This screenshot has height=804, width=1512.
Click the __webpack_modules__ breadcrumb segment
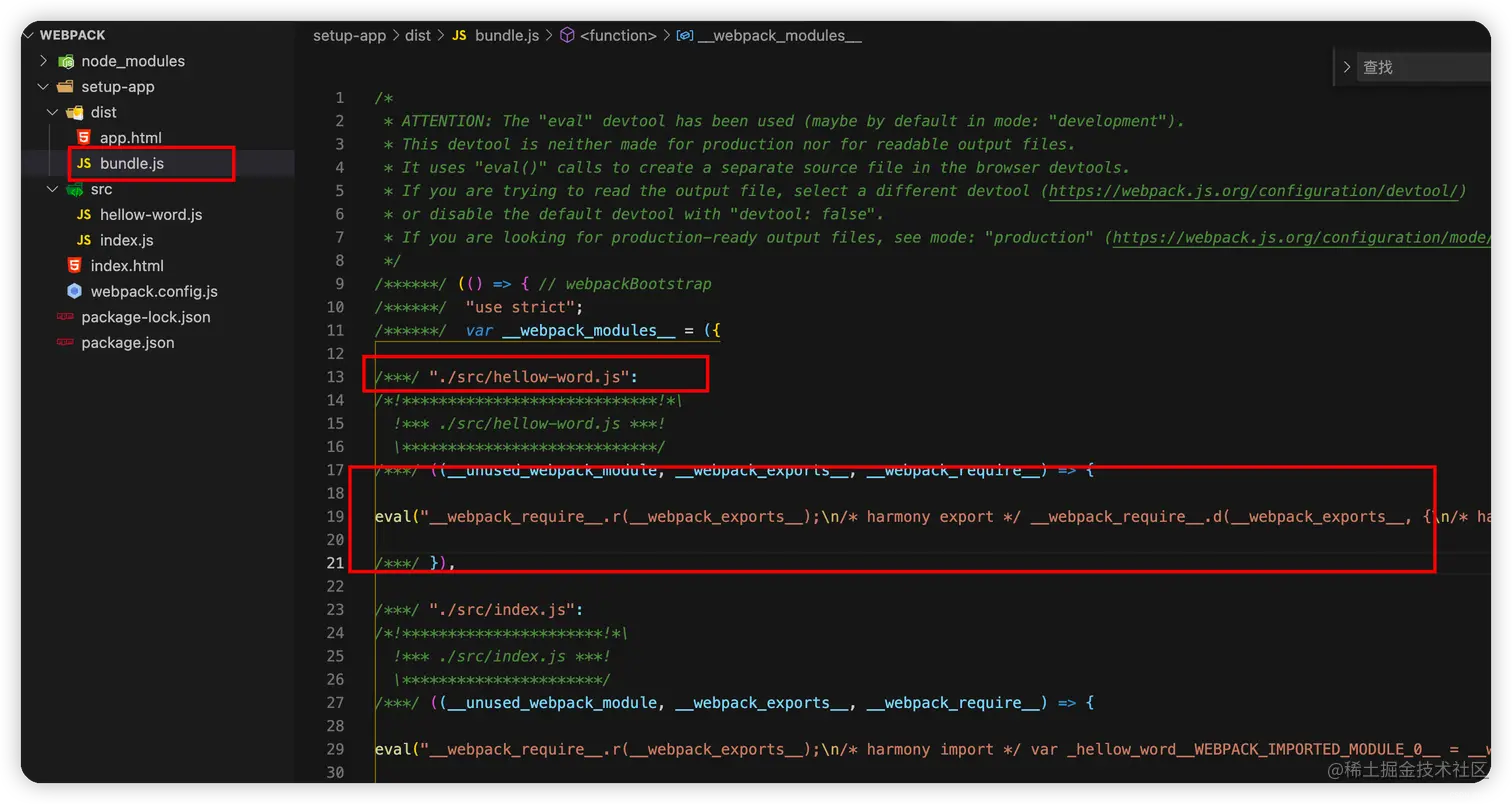[x=780, y=35]
